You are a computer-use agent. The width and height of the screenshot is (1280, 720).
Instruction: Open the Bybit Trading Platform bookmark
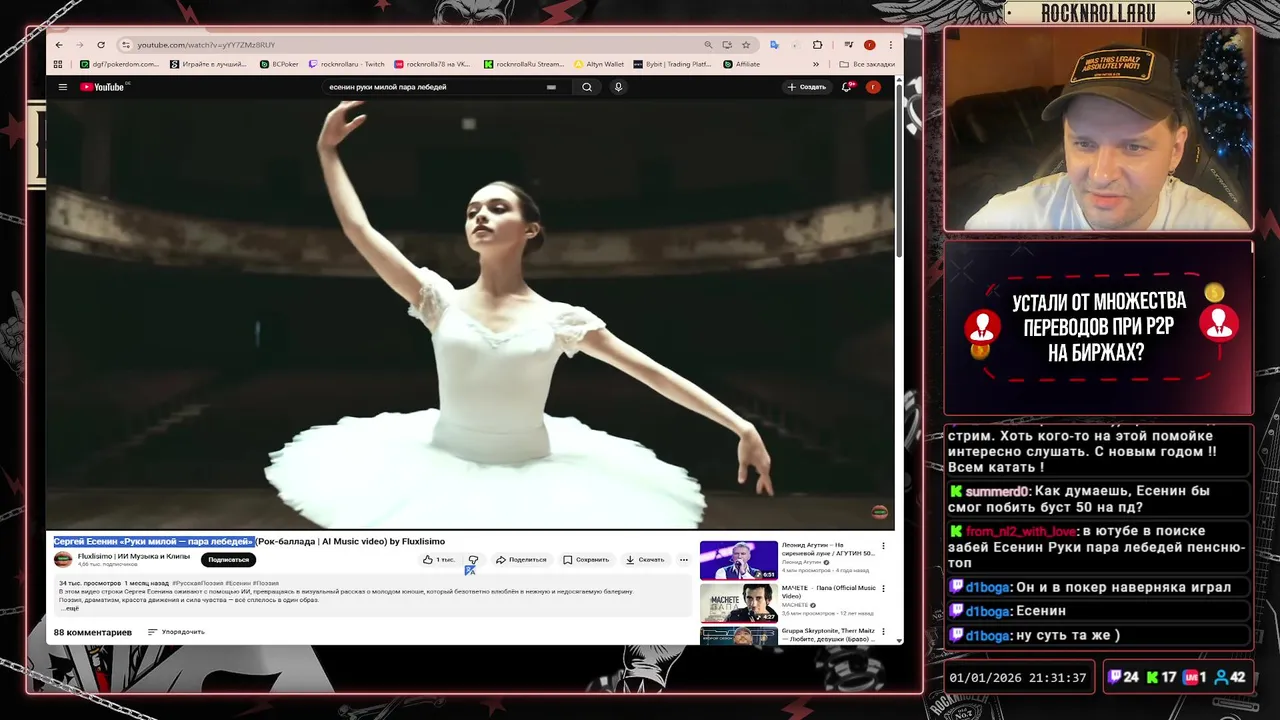pyautogui.click(x=672, y=64)
